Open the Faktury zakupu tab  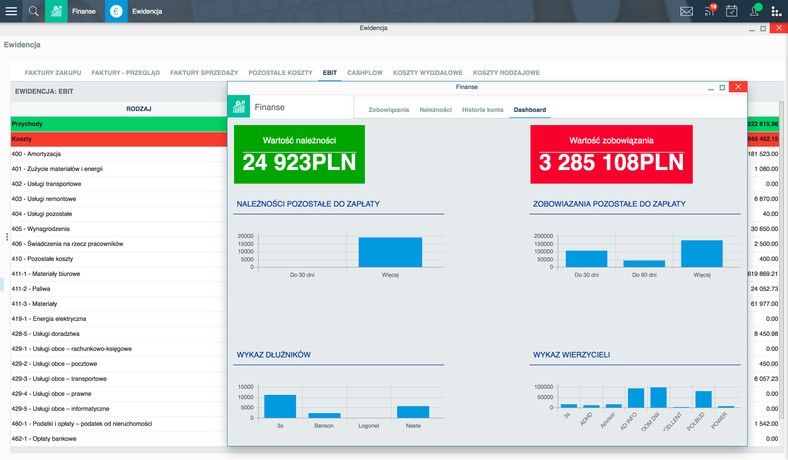coord(53,72)
